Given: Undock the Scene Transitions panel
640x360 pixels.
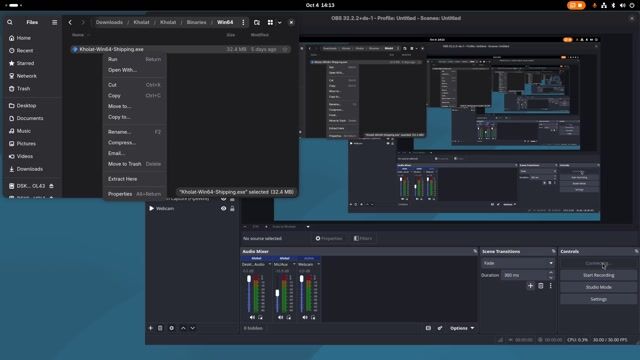Looking at the screenshot, I should [553, 251].
